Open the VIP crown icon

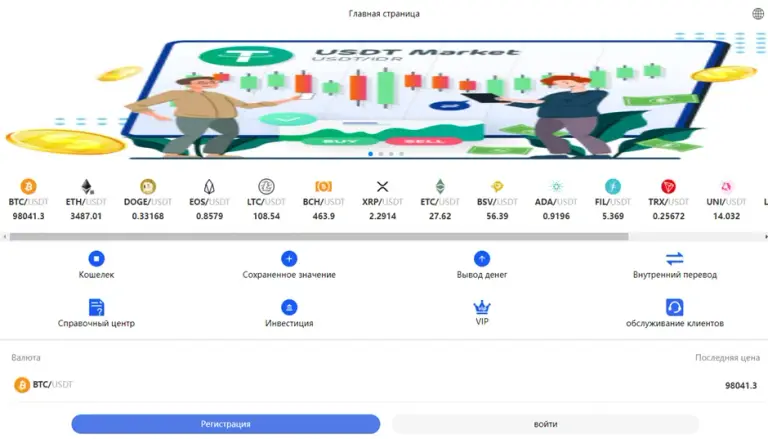click(x=482, y=307)
